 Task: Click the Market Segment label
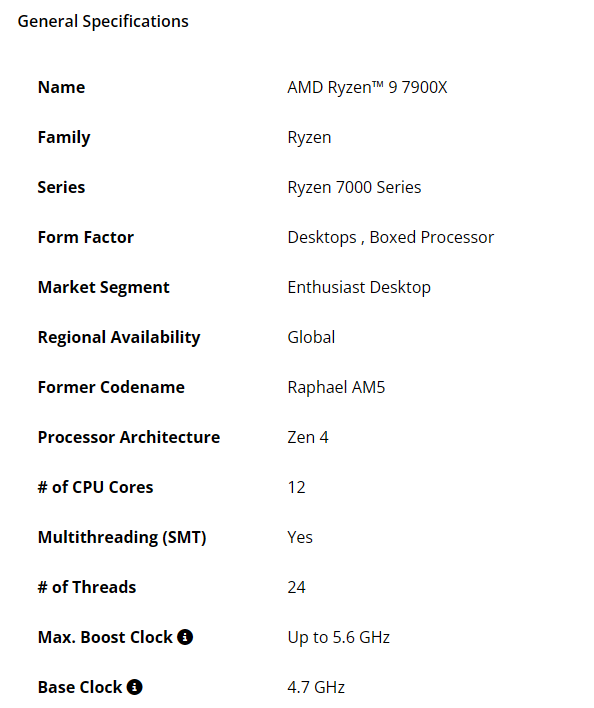point(104,288)
